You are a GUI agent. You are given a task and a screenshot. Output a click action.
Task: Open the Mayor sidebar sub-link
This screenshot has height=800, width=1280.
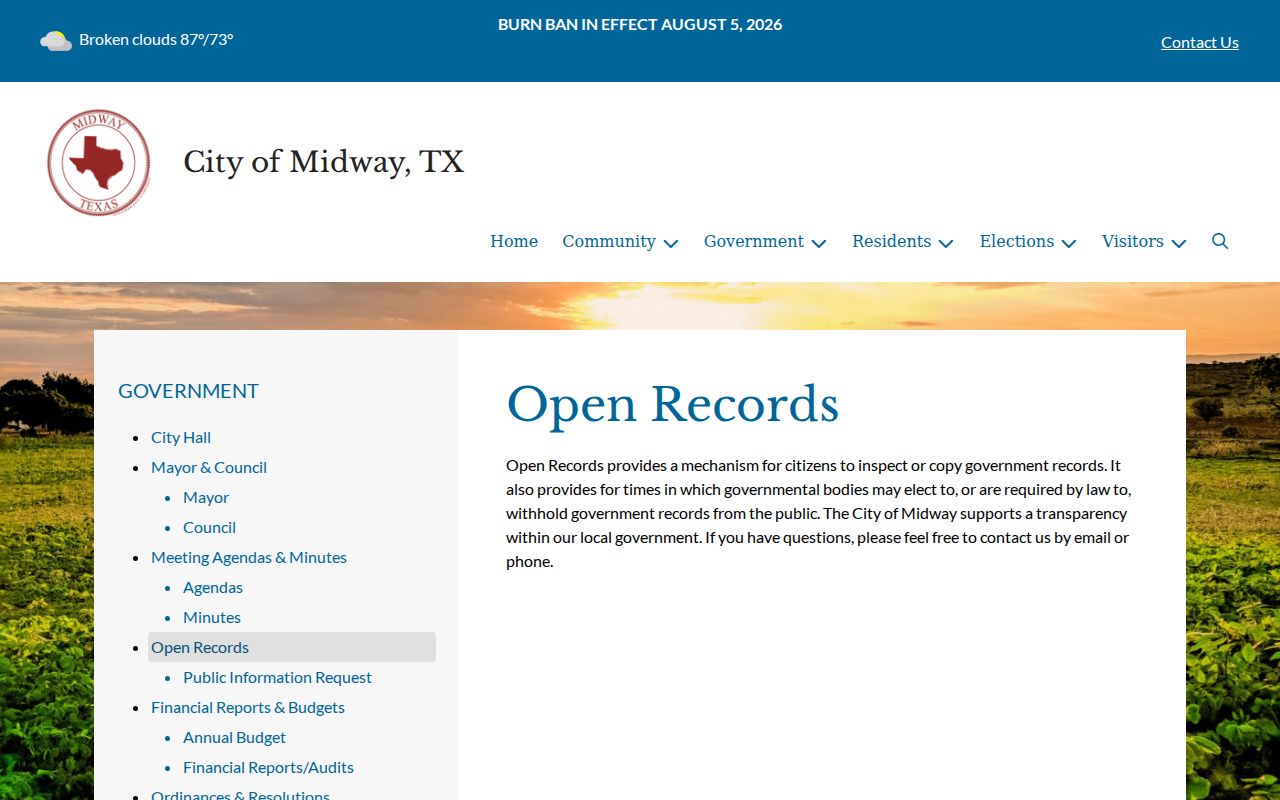pyautogui.click(x=206, y=497)
